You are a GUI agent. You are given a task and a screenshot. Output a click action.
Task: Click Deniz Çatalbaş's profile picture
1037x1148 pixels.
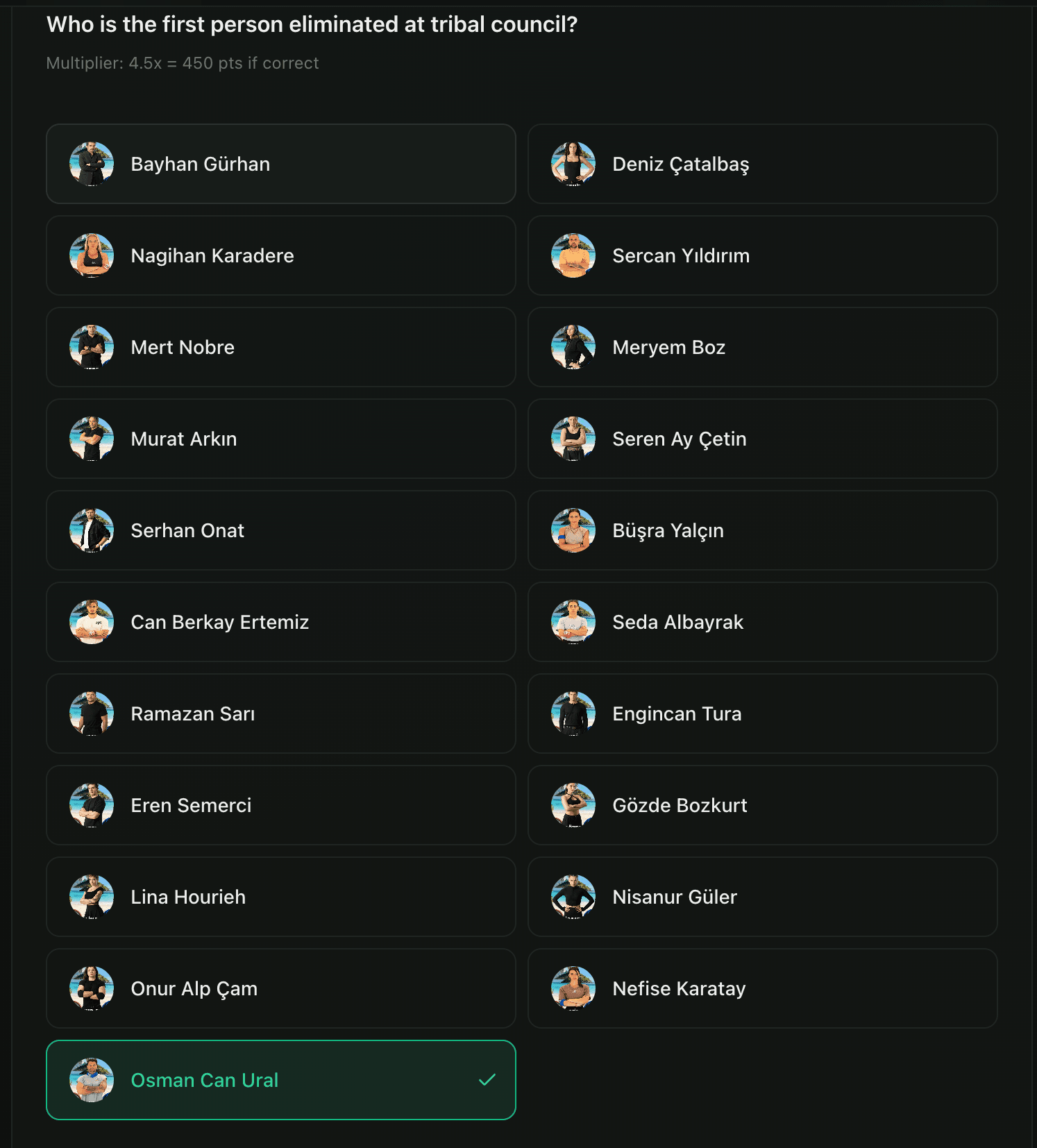pos(573,164)
